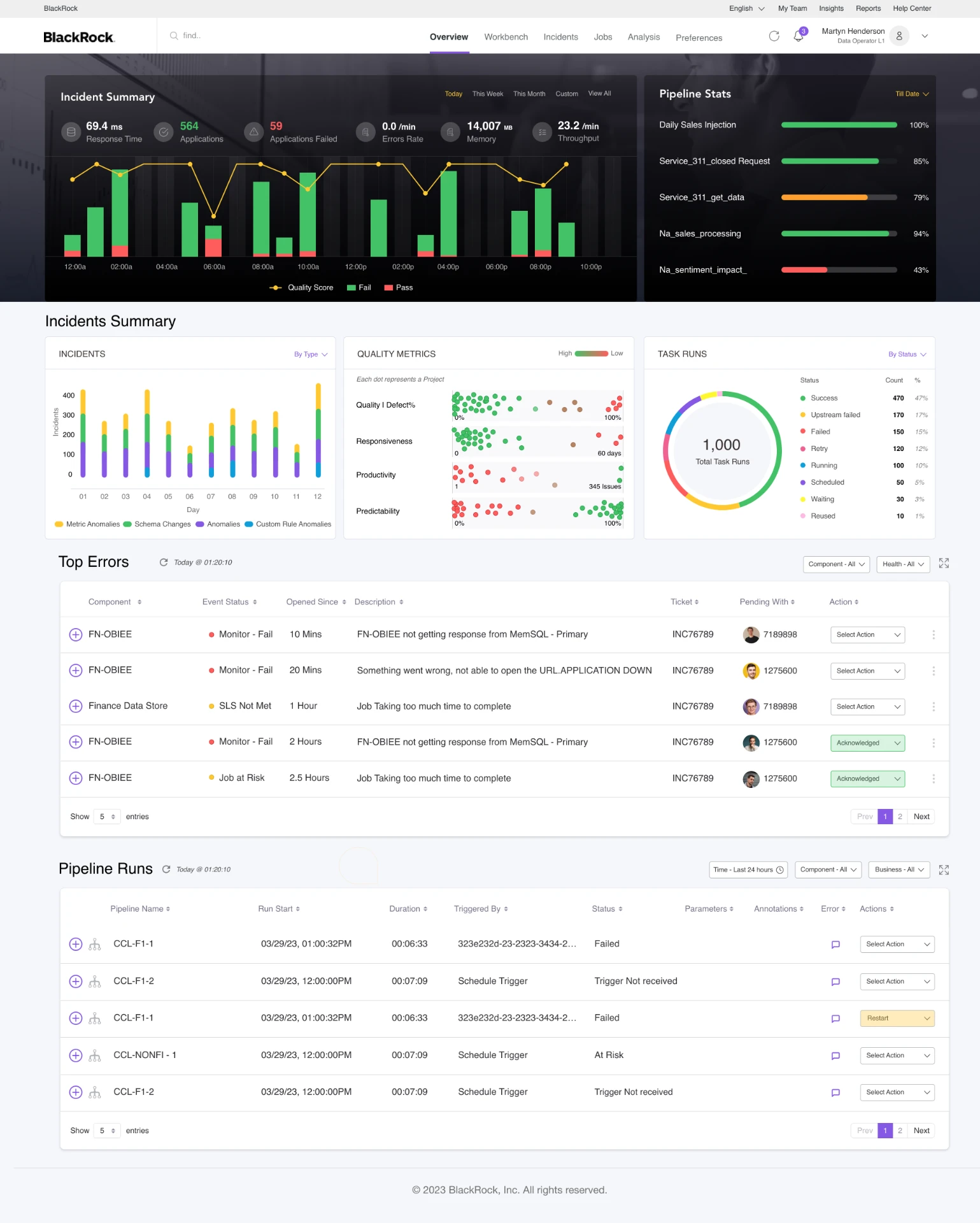This screenshot has height=1223, width=980.
Task: Click View All in Incident Summary
Action: coord(599,94)
